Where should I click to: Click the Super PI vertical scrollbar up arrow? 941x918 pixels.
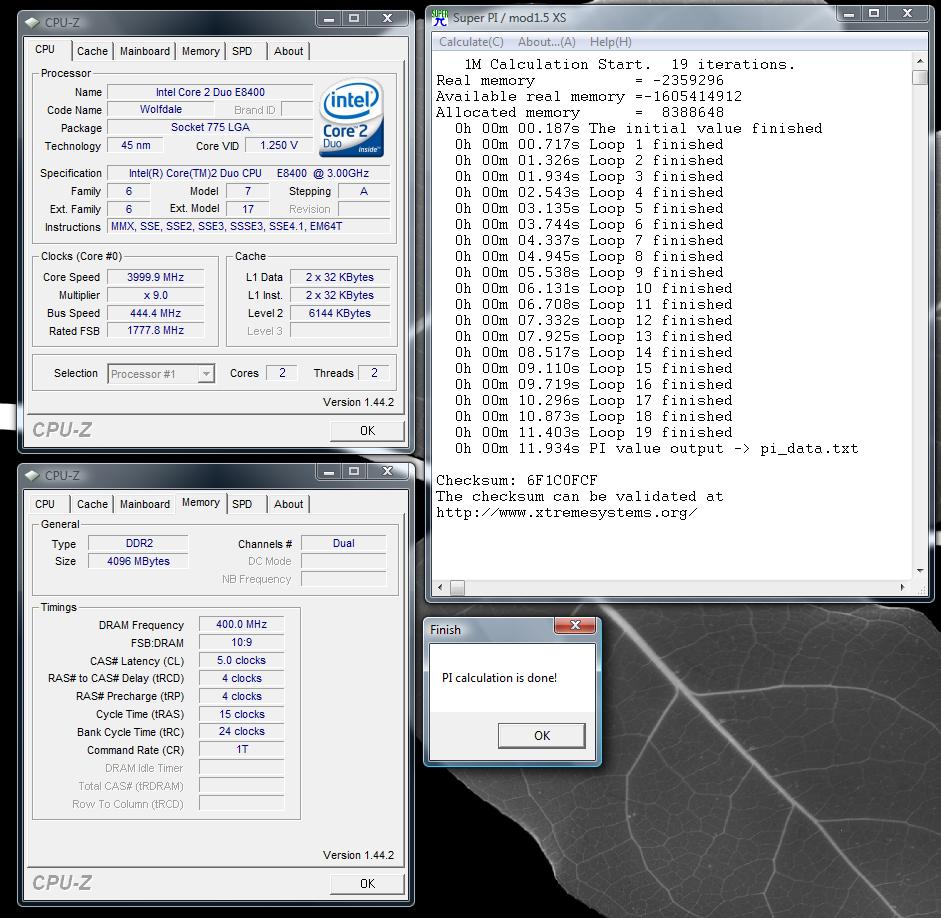[919, 61]
